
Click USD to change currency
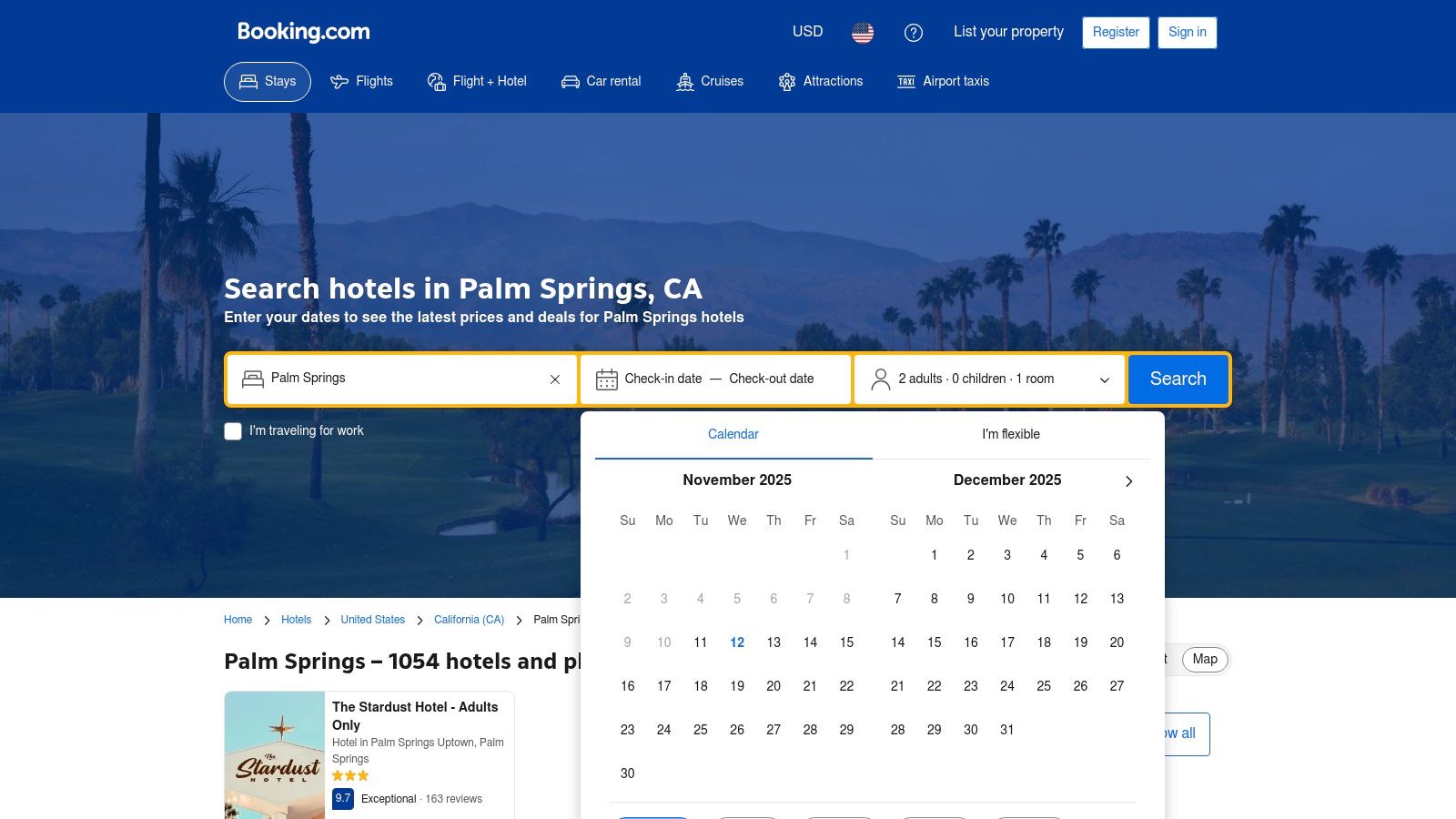click(x=806, y=32)
